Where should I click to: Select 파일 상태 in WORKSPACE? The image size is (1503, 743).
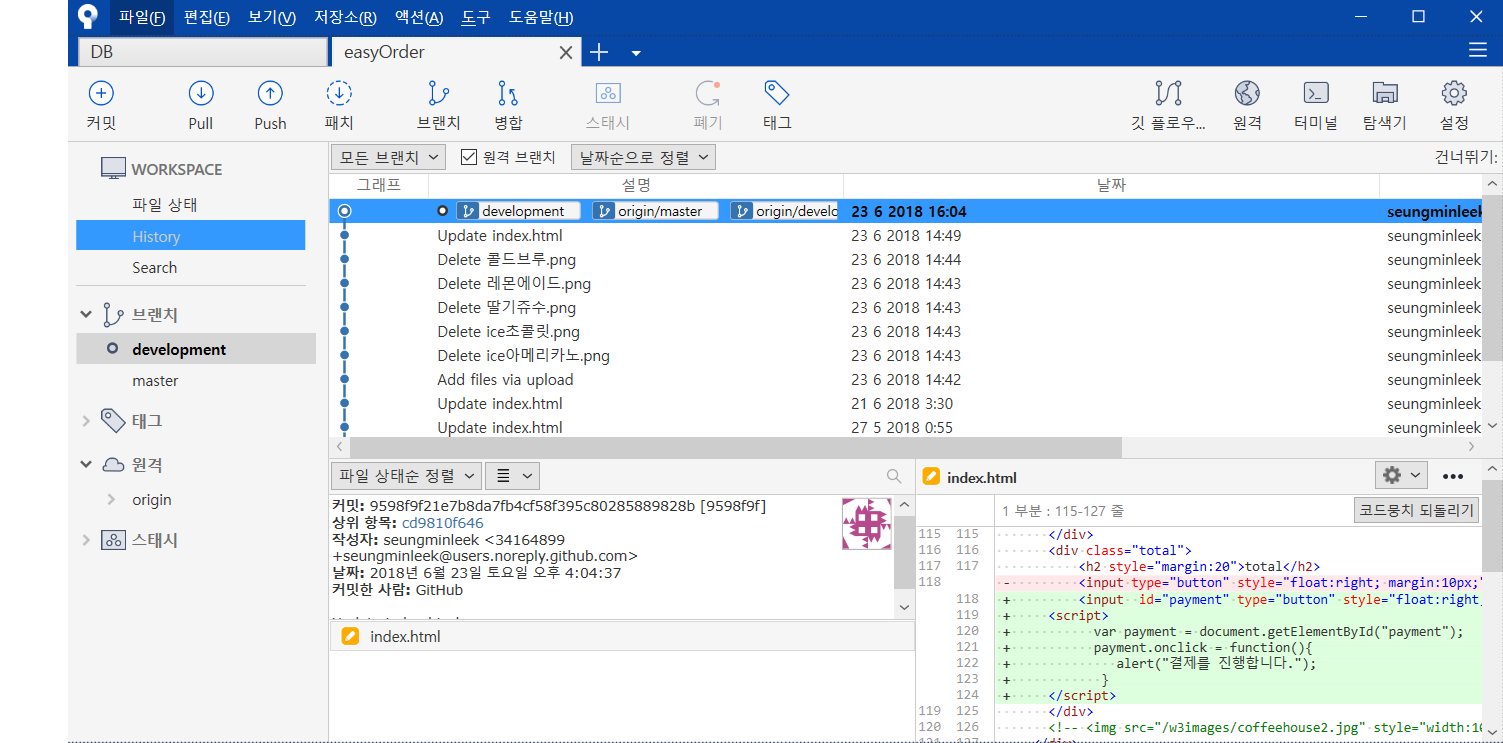[x=165, y=205]
